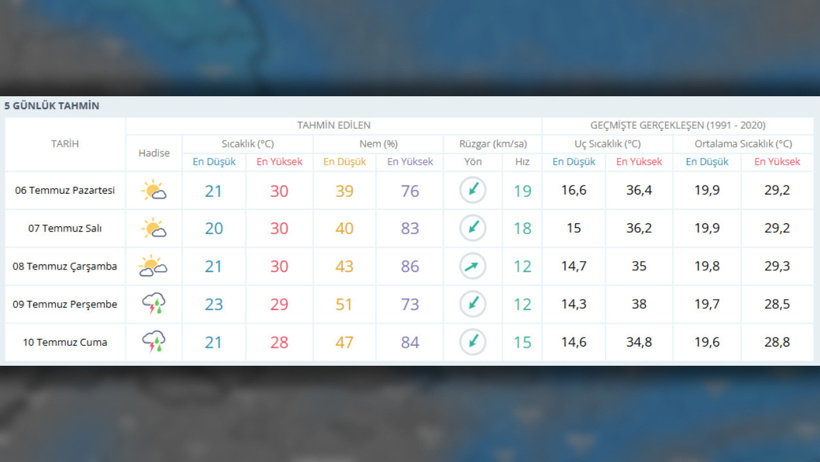The width and height of the screenshot is (820, 462).
Task: Click the 'TAHMİN EDİLEN' header
Action: 334,126
